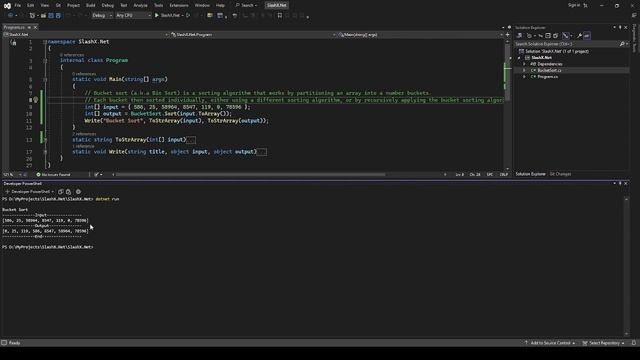Open the File menu
The image size is (640, 360).
tap(18, 5)
